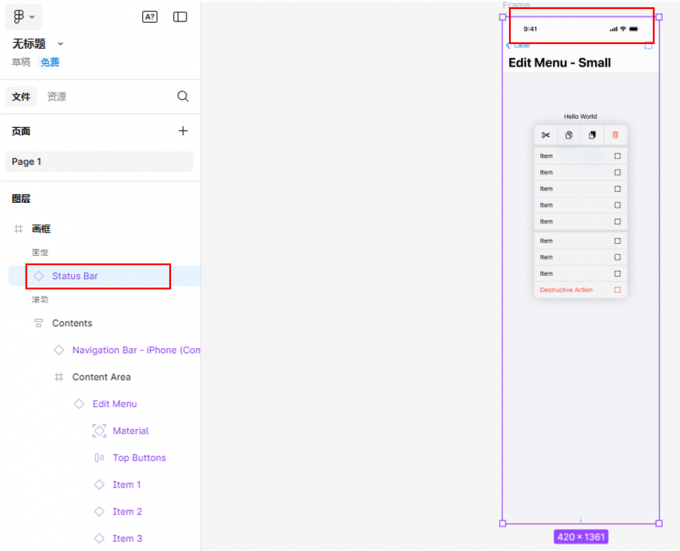Click the A? missing fonts icon
Image resolution: width=680 pixels, height=551 pixels.
pyautogui.click(x=150, y=17)
